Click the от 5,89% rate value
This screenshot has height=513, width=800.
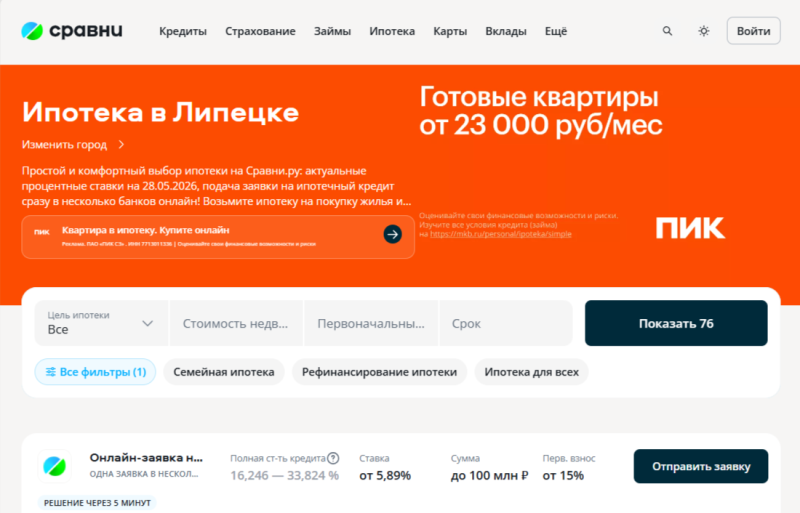click(x=385, y=476)
